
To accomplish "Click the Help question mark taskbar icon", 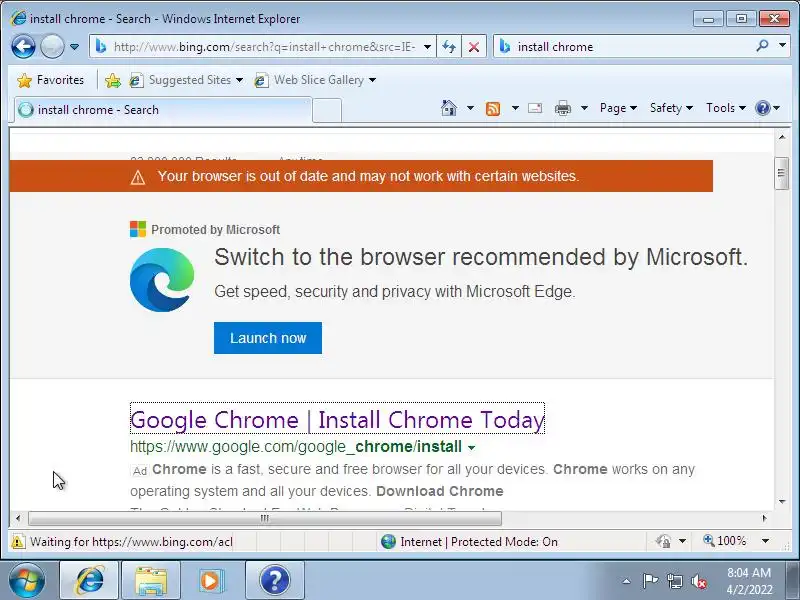I will 274,580.
